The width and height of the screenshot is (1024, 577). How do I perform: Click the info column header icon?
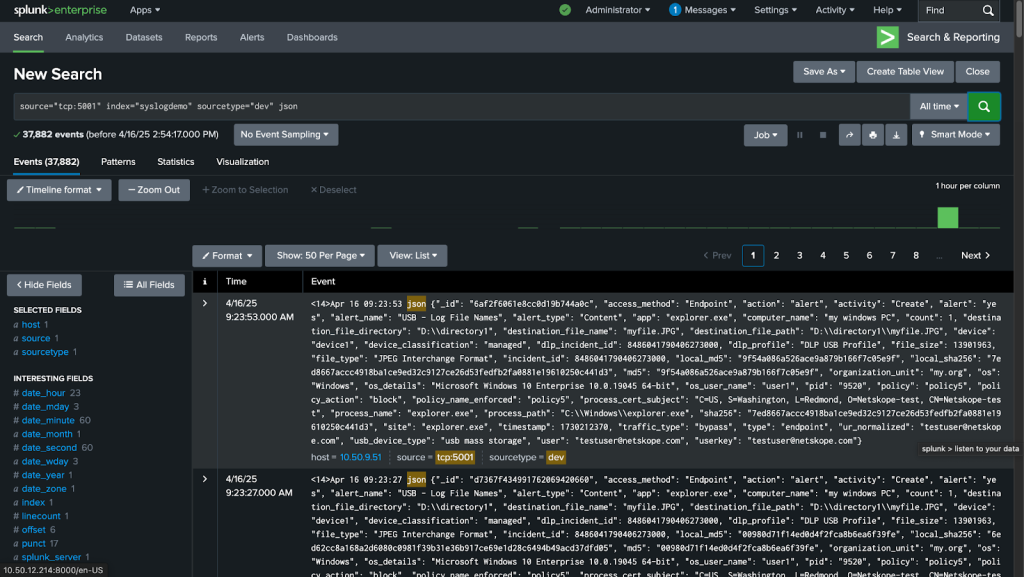204,281
